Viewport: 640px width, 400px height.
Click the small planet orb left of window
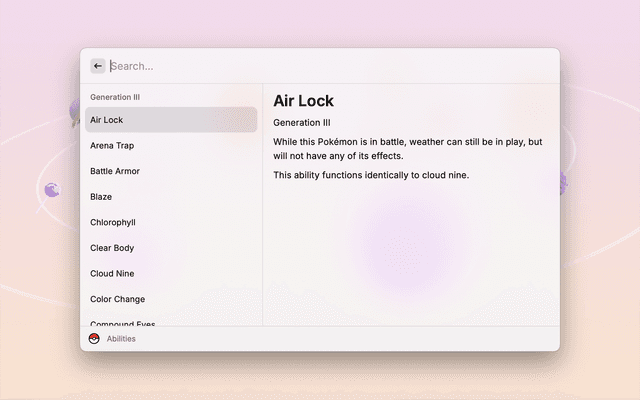pyautogui.click(x=52, y=189)
